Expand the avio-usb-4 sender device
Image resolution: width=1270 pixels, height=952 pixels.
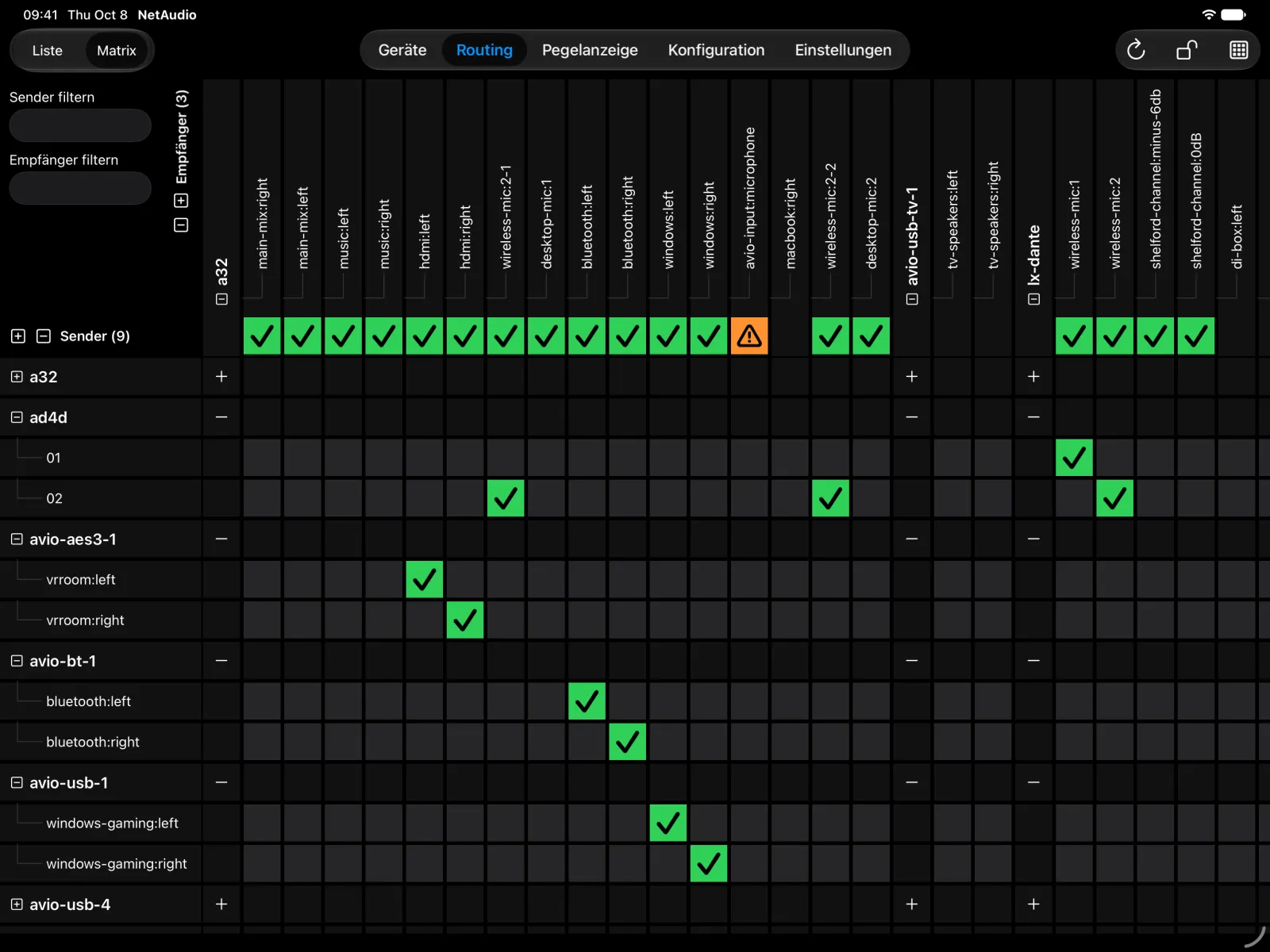[x=17, y=904]
